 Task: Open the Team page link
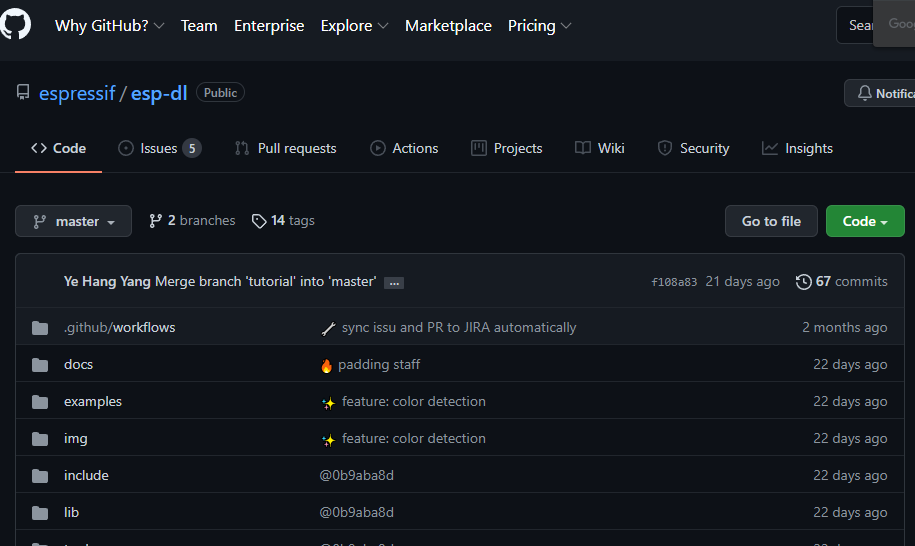point(199,26)
